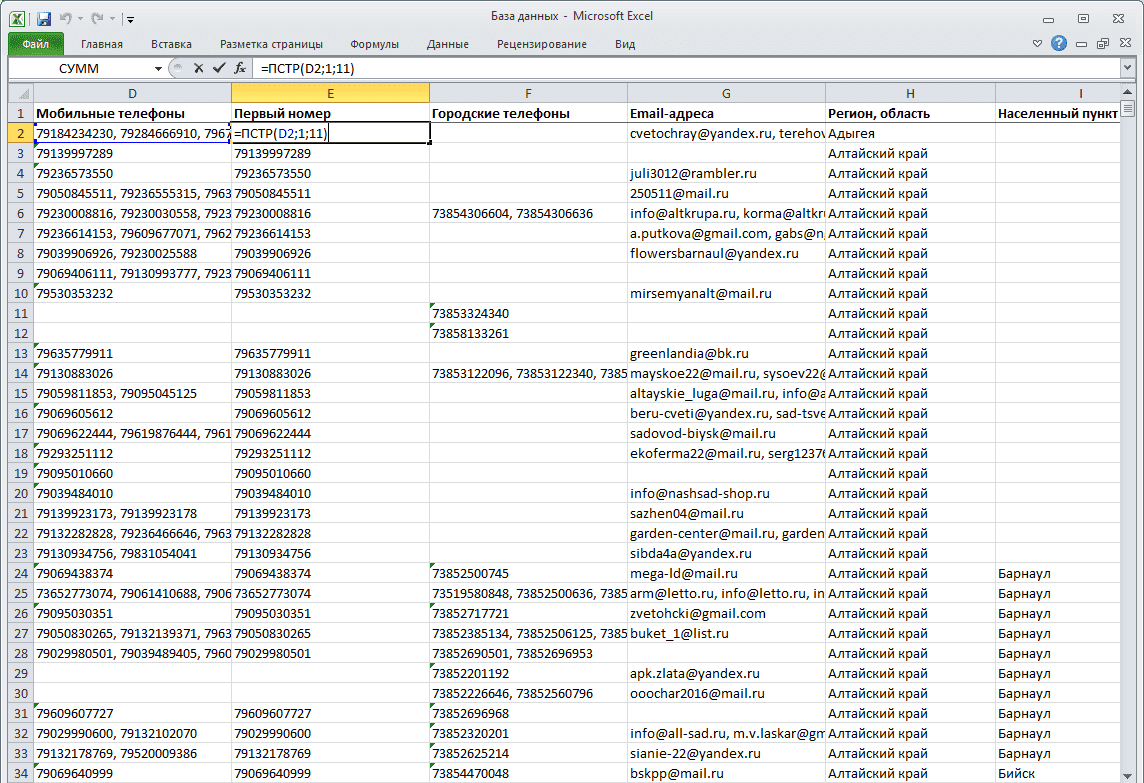Click the cell with 73854306604, 73854306636
The height and width of the screenshot is (783, 1144).
pos(528,214)
